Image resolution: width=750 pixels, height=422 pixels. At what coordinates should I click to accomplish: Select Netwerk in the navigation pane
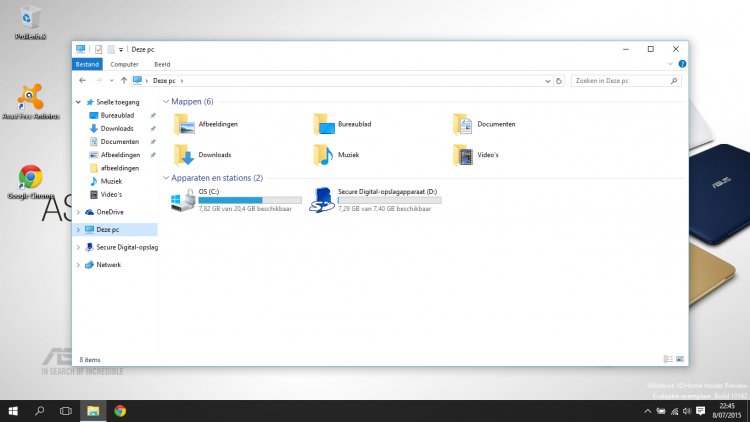click(108, 265)
